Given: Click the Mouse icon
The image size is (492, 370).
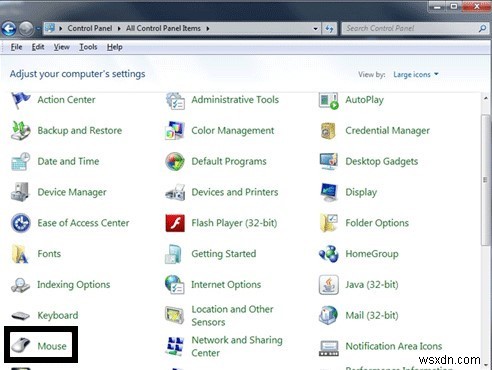Looking at the screenshot, I should pos(20,345).
